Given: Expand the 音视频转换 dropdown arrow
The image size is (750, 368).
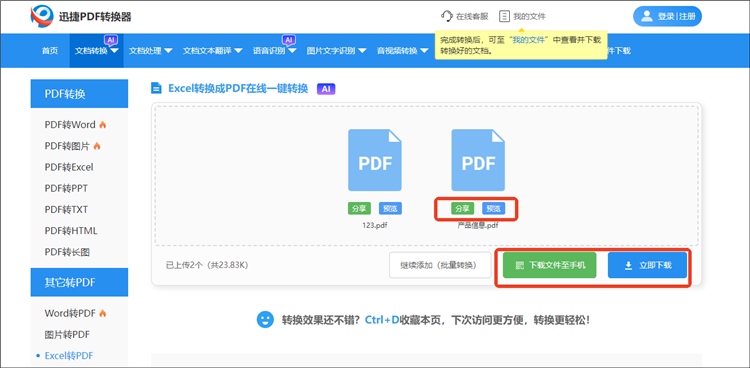Looking at the screenshot, I should [x=424, y=51].
